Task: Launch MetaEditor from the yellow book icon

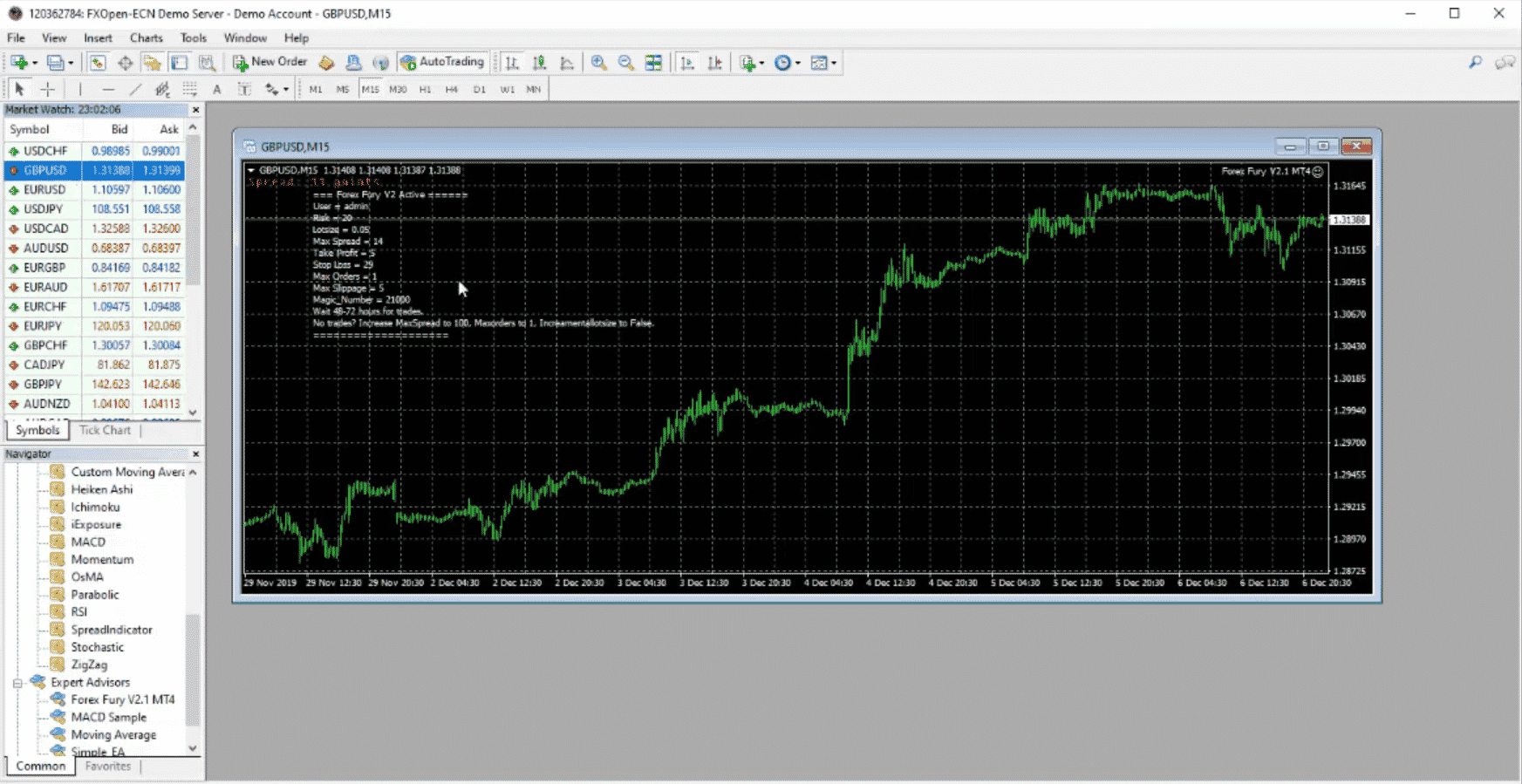Action: pos(326,63)
